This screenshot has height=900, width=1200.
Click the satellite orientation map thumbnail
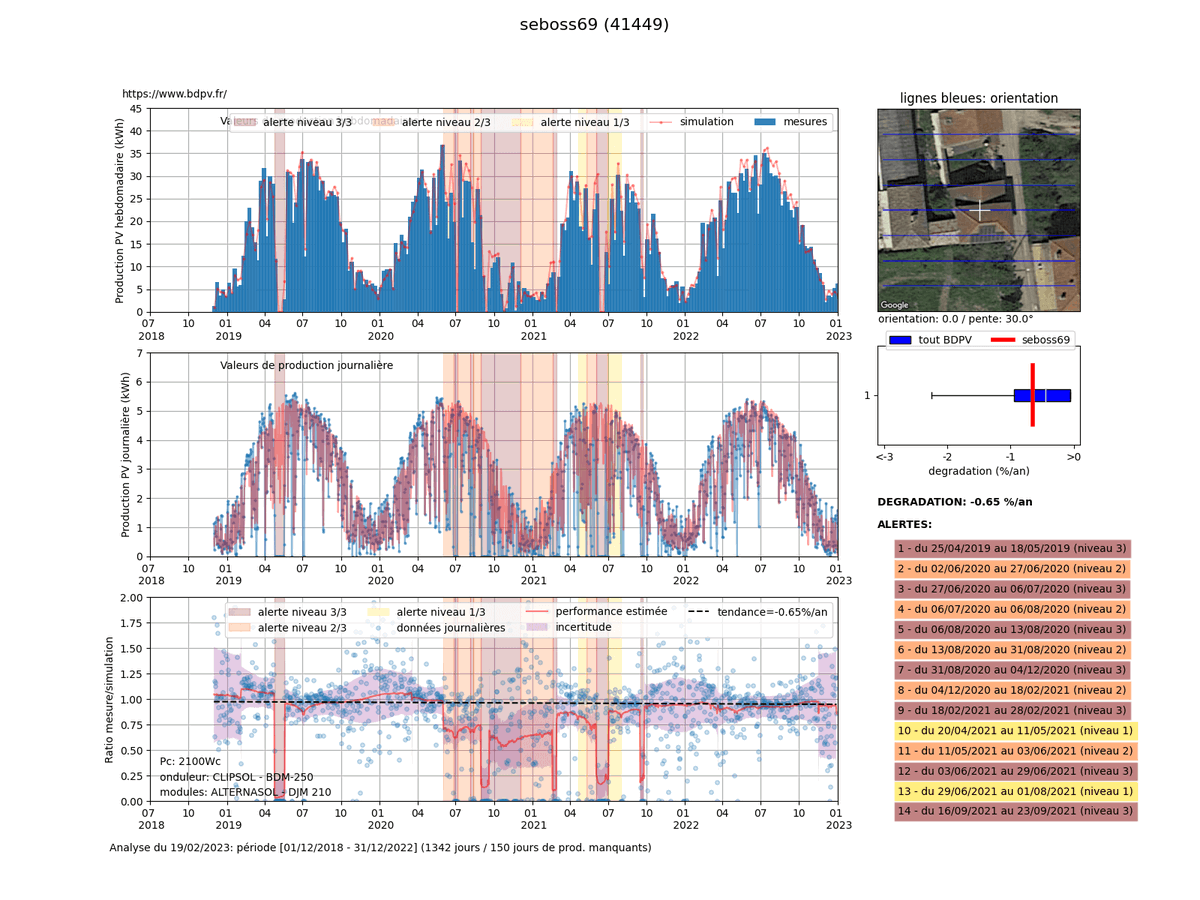point(979,210)
